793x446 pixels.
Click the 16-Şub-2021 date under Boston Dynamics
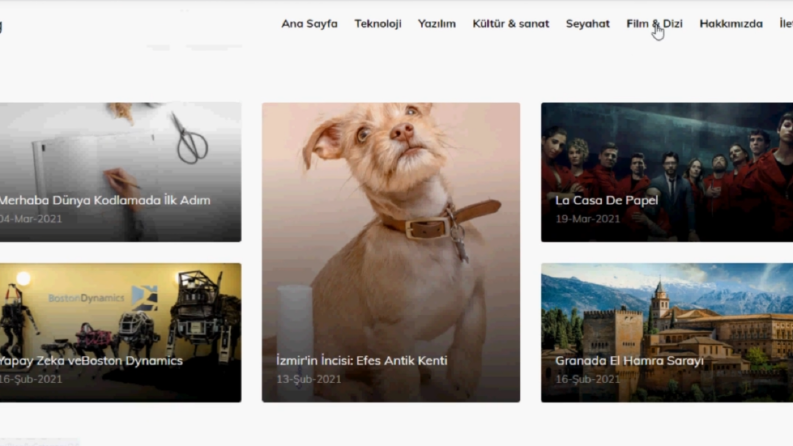point(30,379)
